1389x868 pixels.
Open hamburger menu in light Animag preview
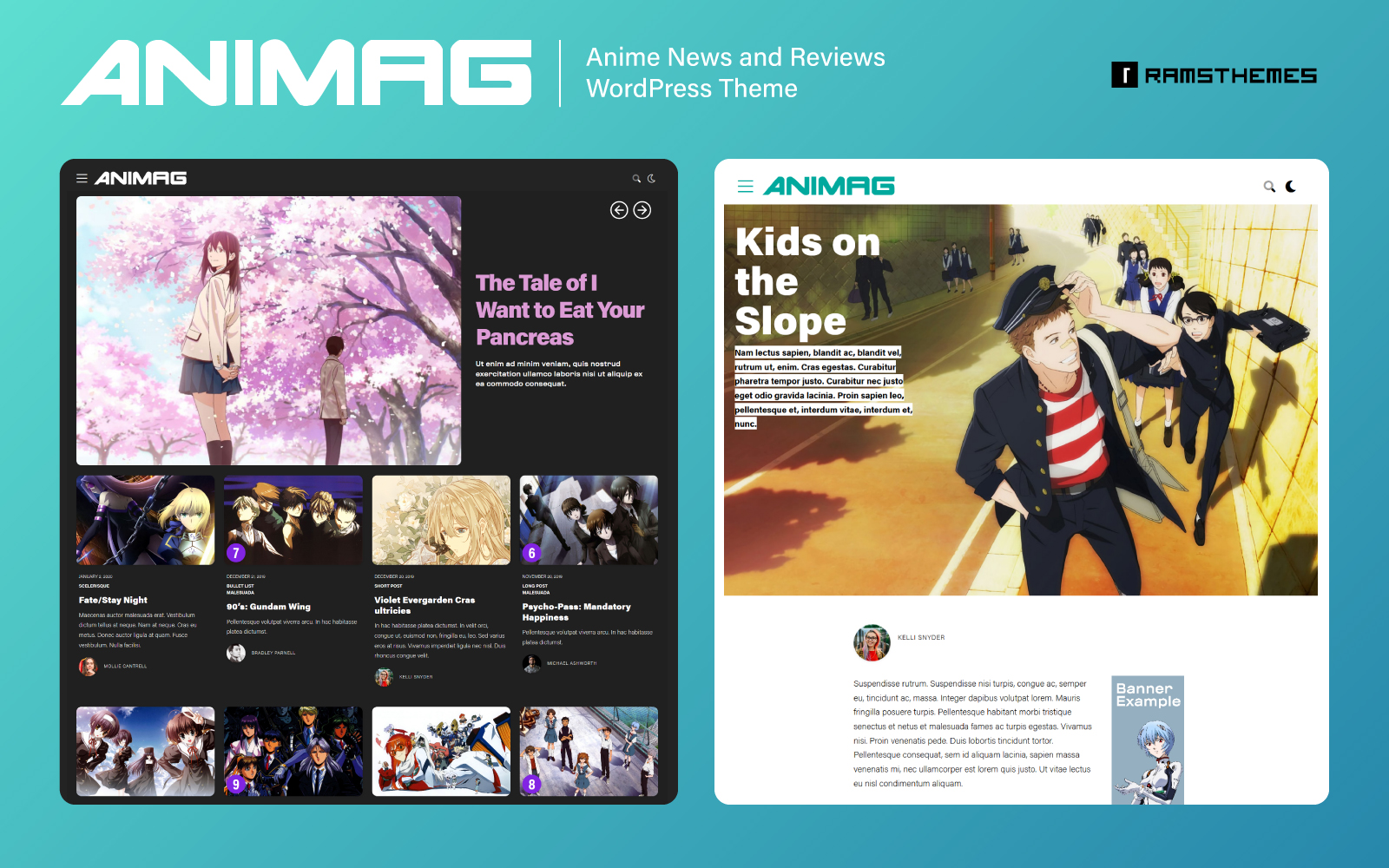click(745, 187)
